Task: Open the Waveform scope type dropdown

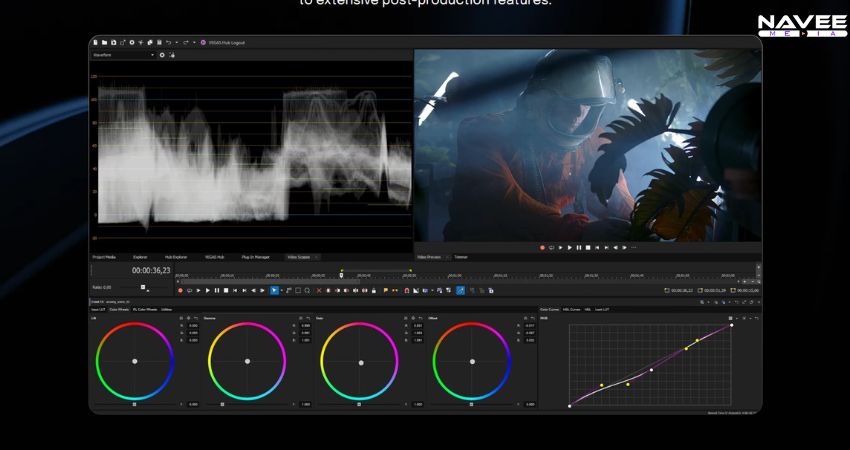Action: 124,55
